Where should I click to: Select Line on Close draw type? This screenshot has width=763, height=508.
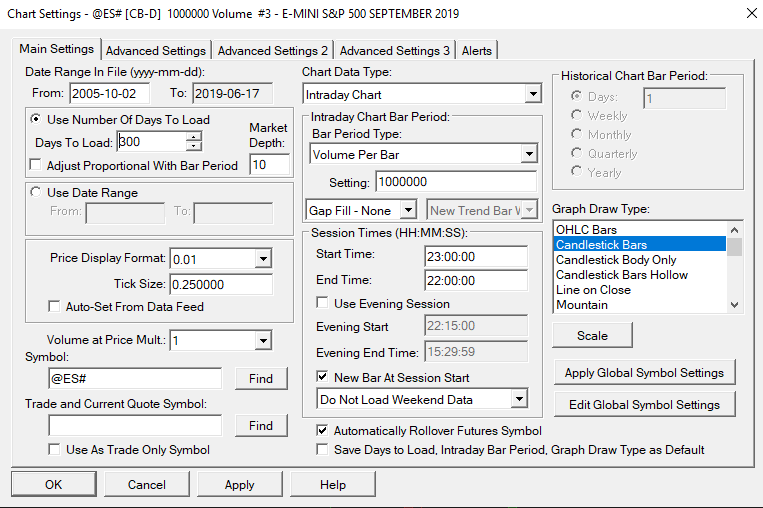(x=640, y=290)
